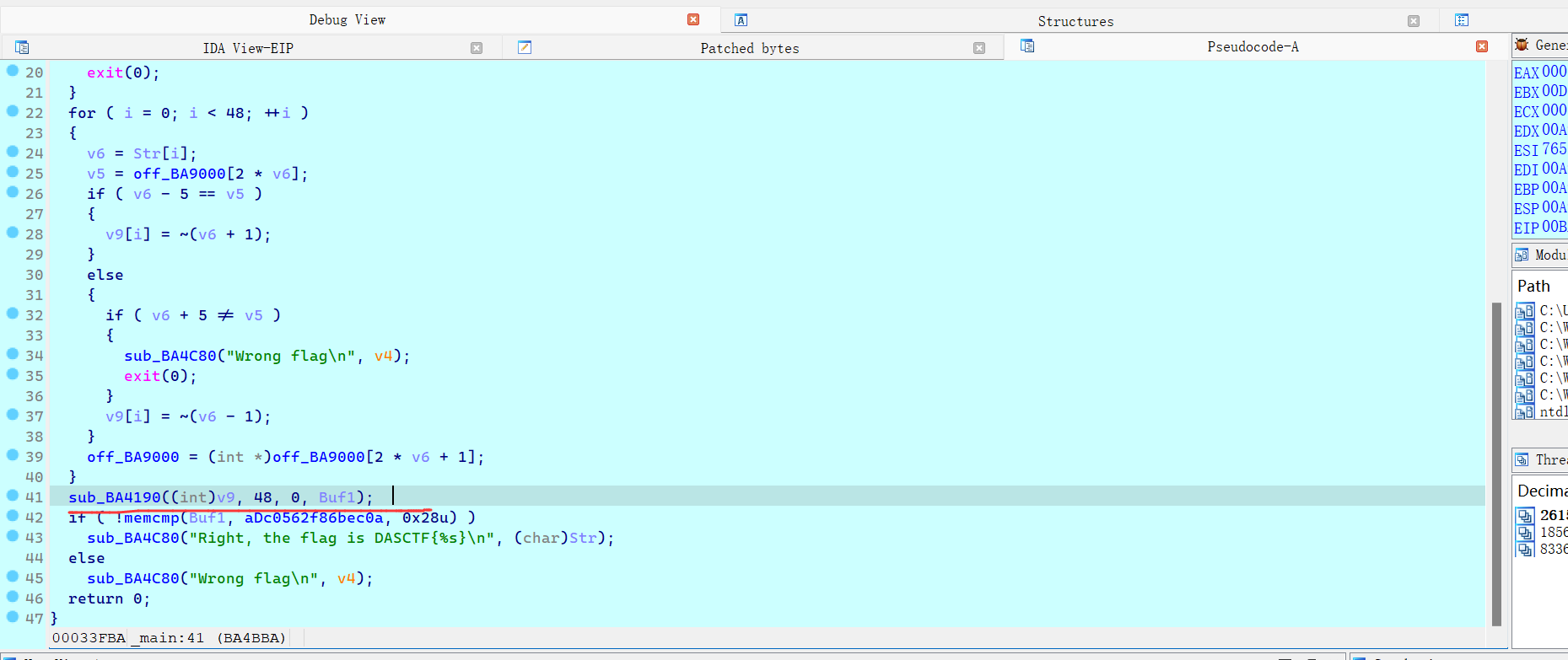Click the ECX register entry

point(1540,110)
